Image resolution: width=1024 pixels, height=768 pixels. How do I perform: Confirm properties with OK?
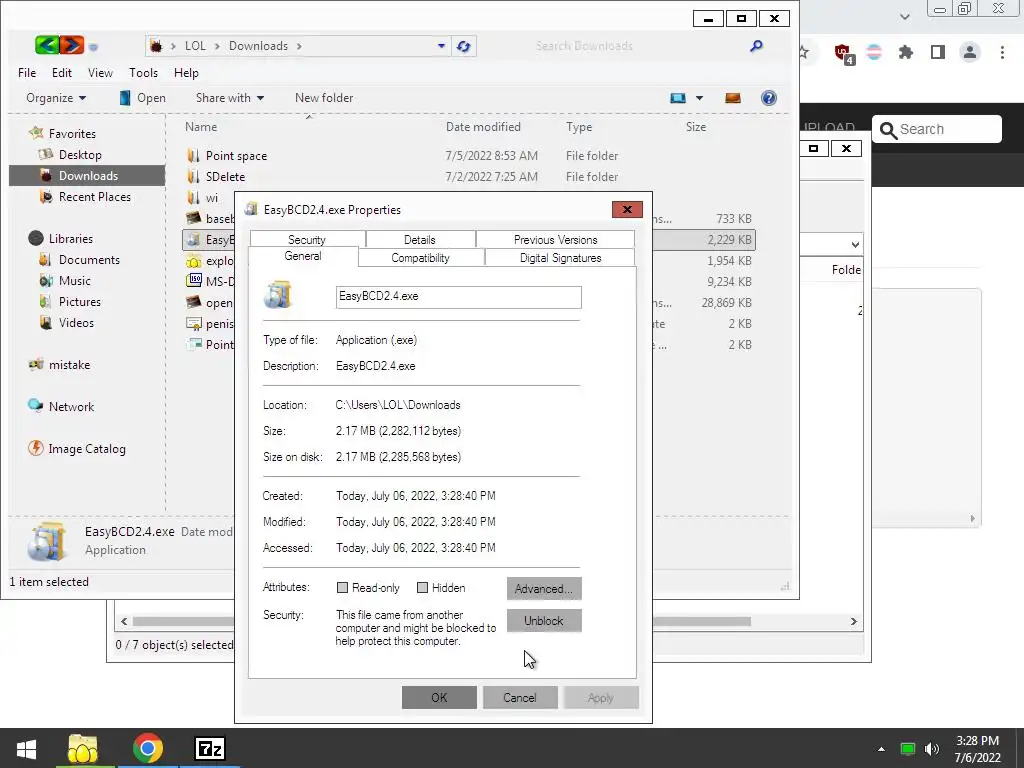(x=439, y=697)
